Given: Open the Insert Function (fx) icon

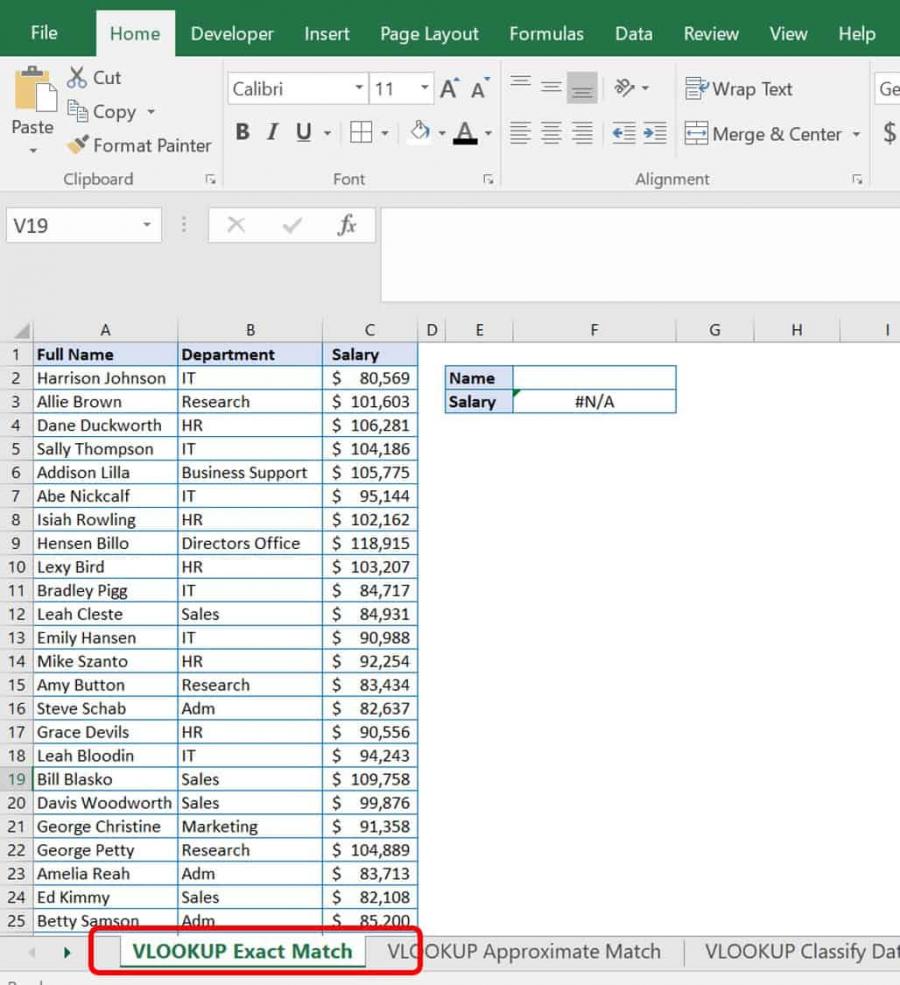Looking at the screenshot, I should pos(346,225).
